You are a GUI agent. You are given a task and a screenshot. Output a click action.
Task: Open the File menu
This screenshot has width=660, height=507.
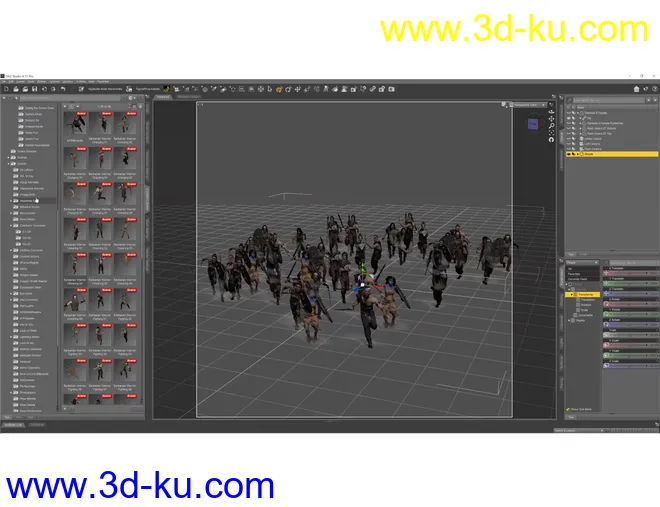click(5, 80)
